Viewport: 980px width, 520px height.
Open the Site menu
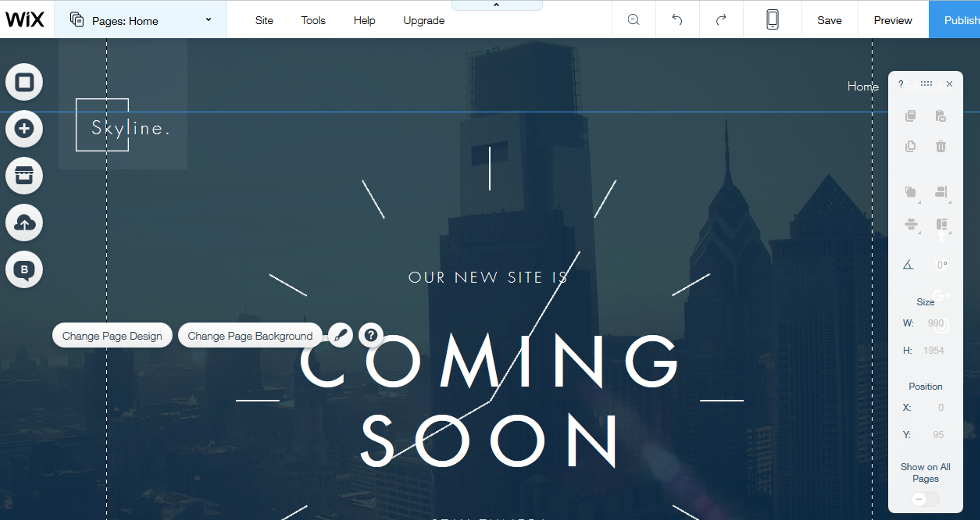[x=264, y=20]
